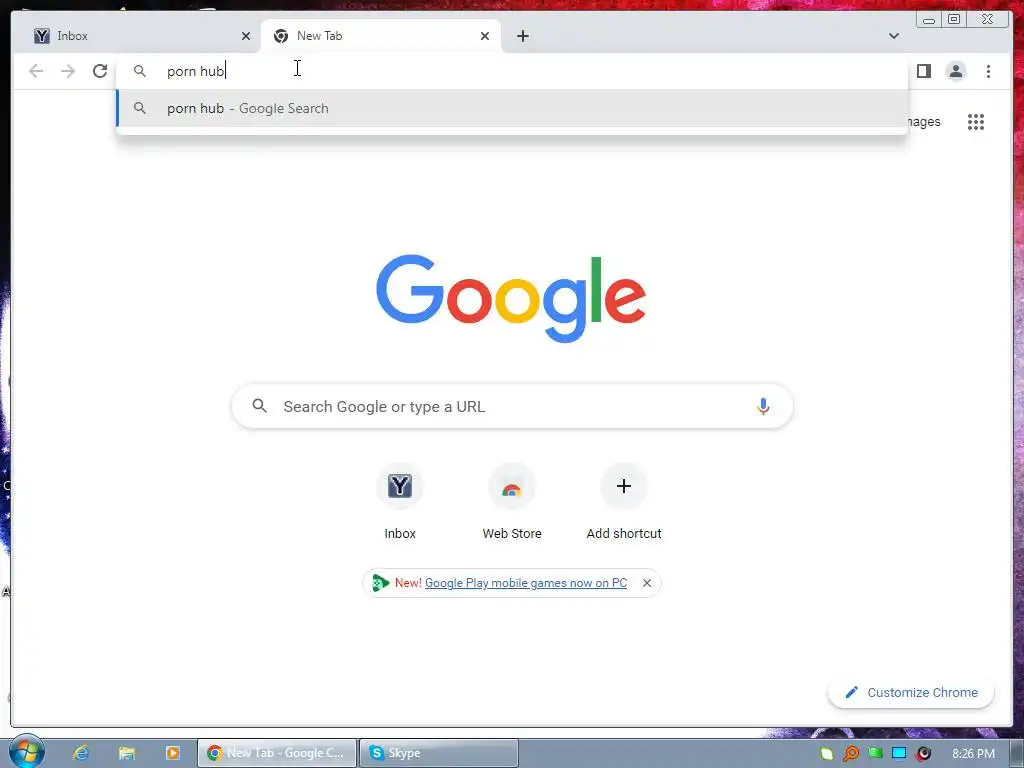The height and width of the screenshot is (768, 1024).
Task: Open the Google apps grid
Action: coord(976,121)
